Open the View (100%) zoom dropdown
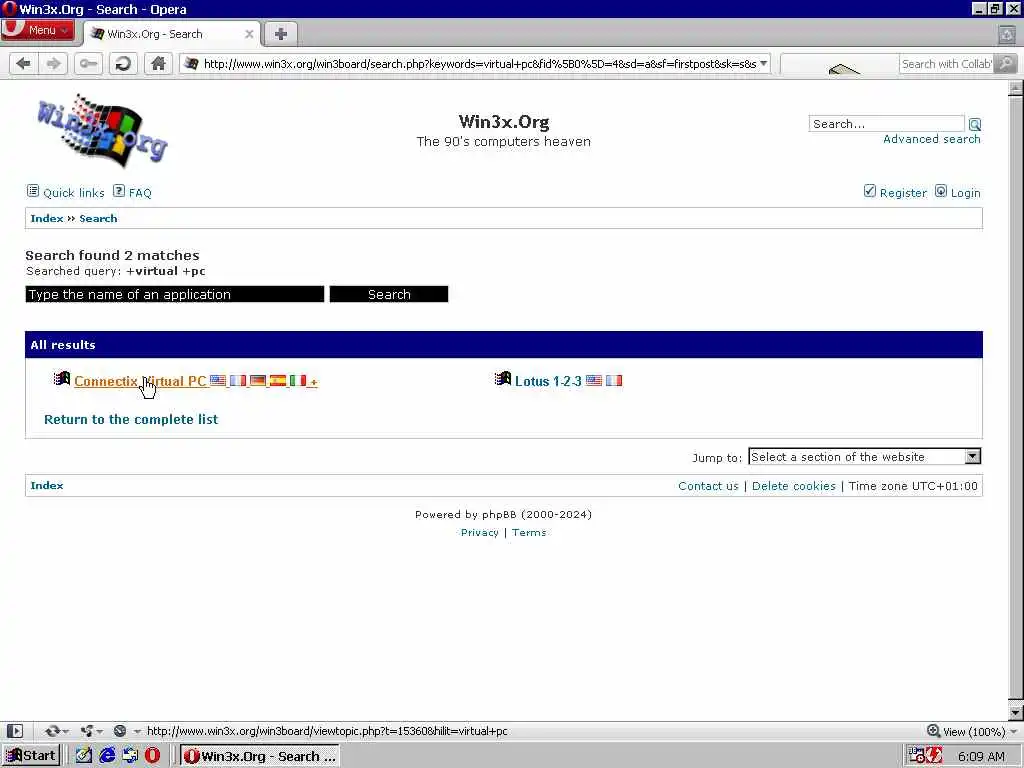 click(x=972, y=731)
